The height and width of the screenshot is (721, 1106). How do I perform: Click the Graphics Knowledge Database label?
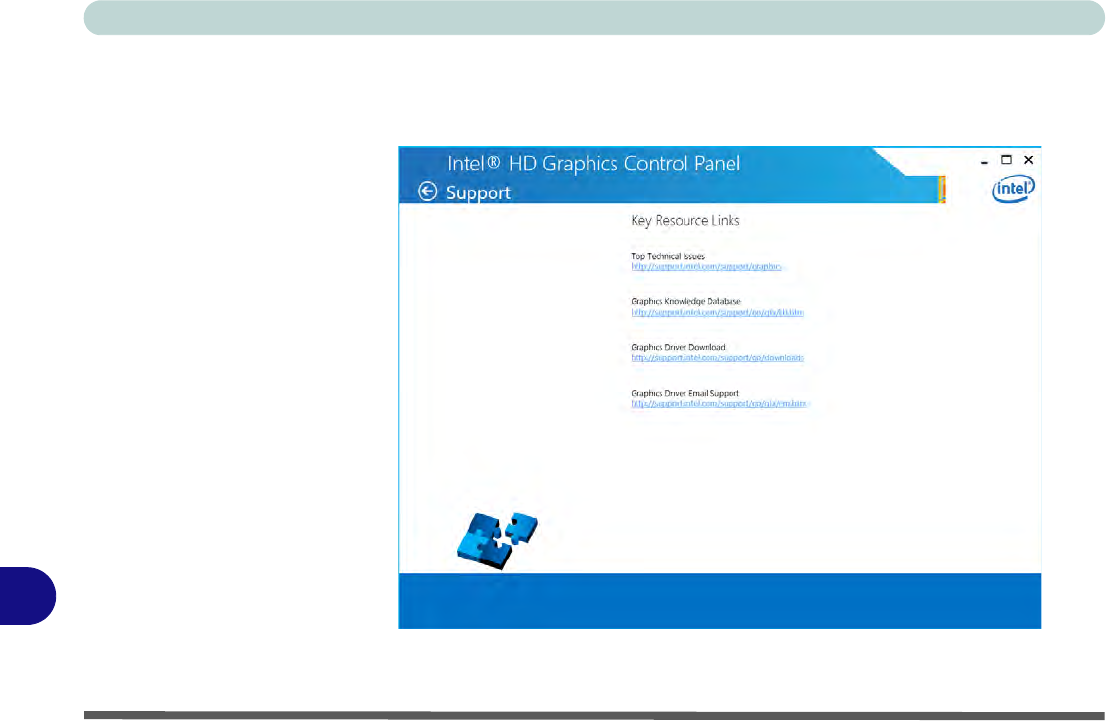coord(686,301)
